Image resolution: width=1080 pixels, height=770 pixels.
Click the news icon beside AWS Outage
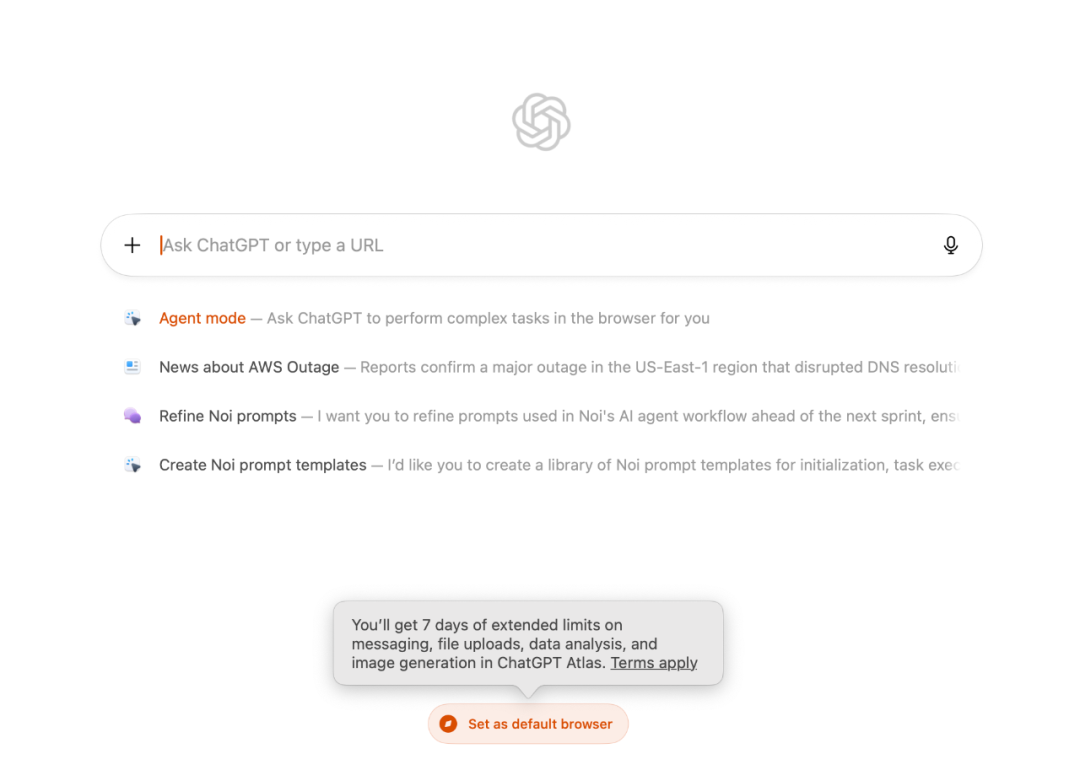pyautogui.click(x=132, y=367)
